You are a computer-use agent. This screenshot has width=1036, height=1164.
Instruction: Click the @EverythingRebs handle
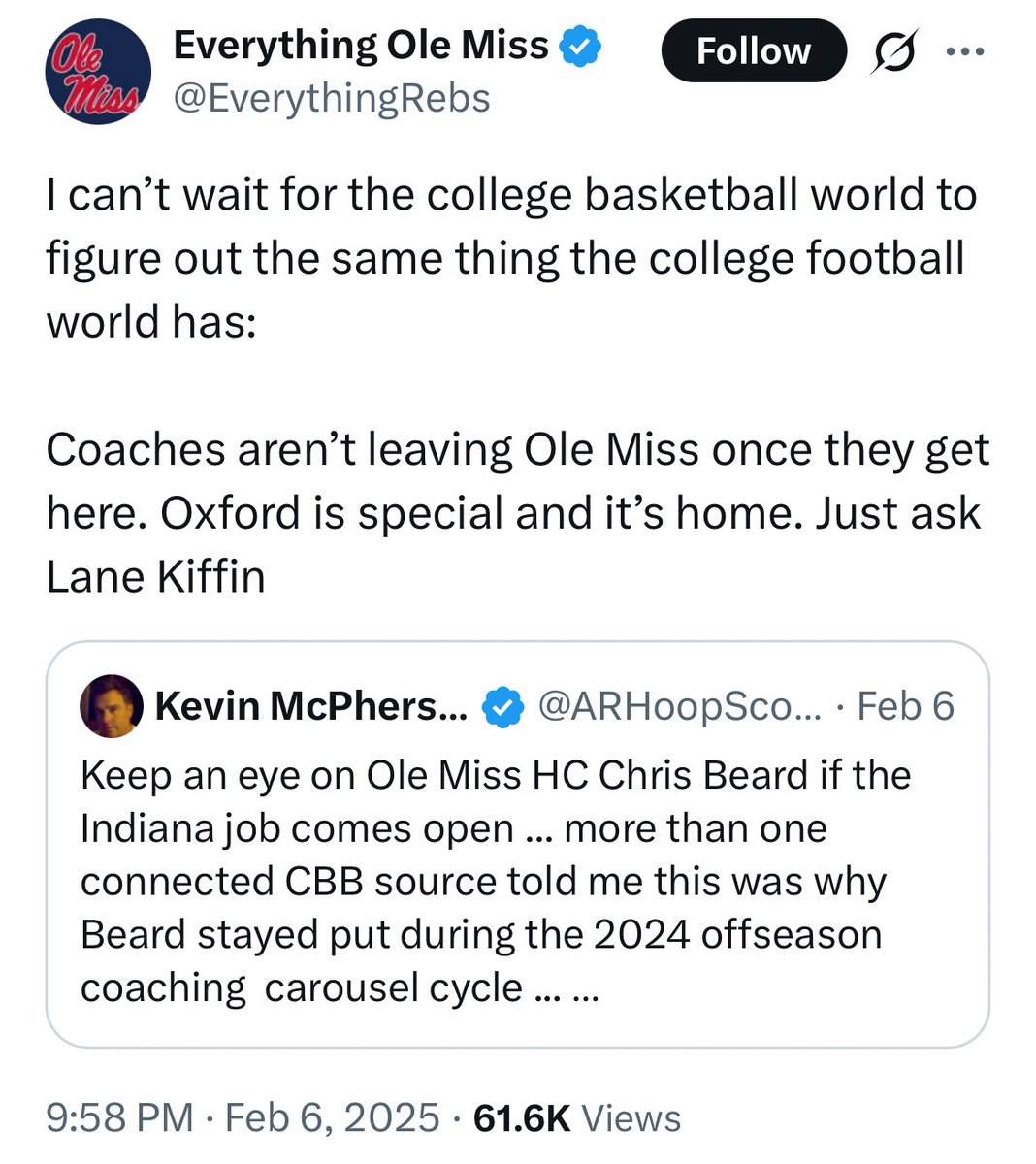(x=331, y=98)
